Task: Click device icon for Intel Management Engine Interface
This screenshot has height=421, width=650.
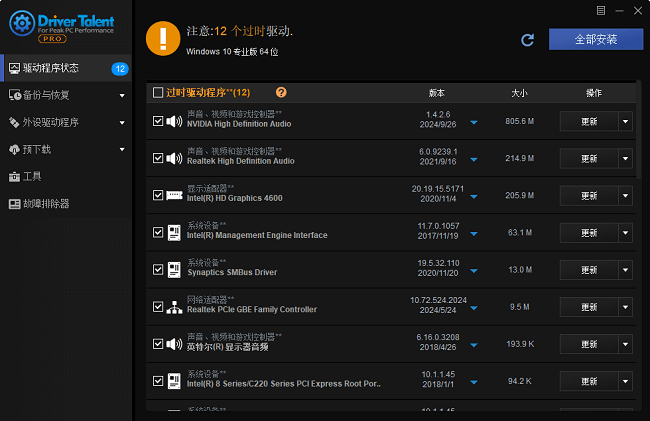Action: pos(174,232)
